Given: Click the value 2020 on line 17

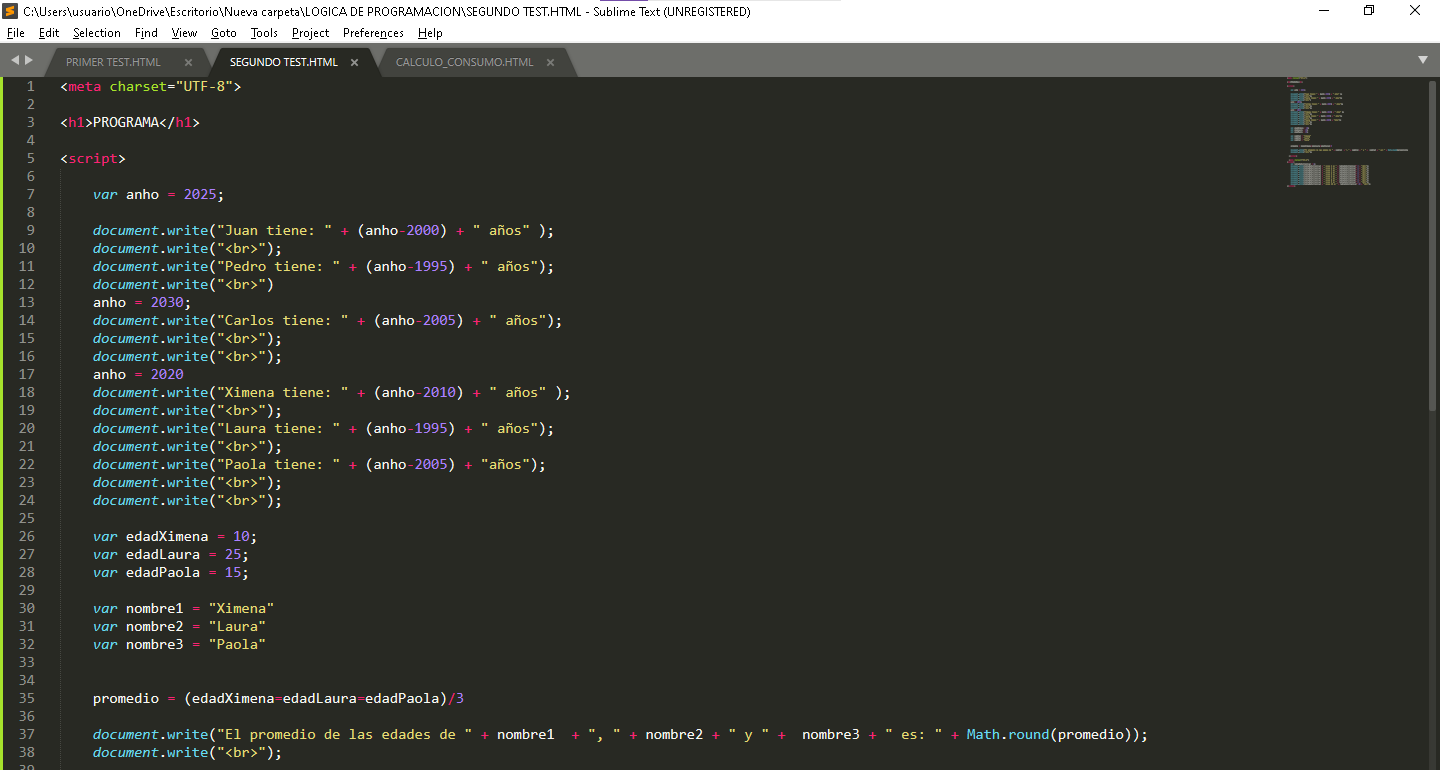Looking at the screenshot, I should point(167,374).
